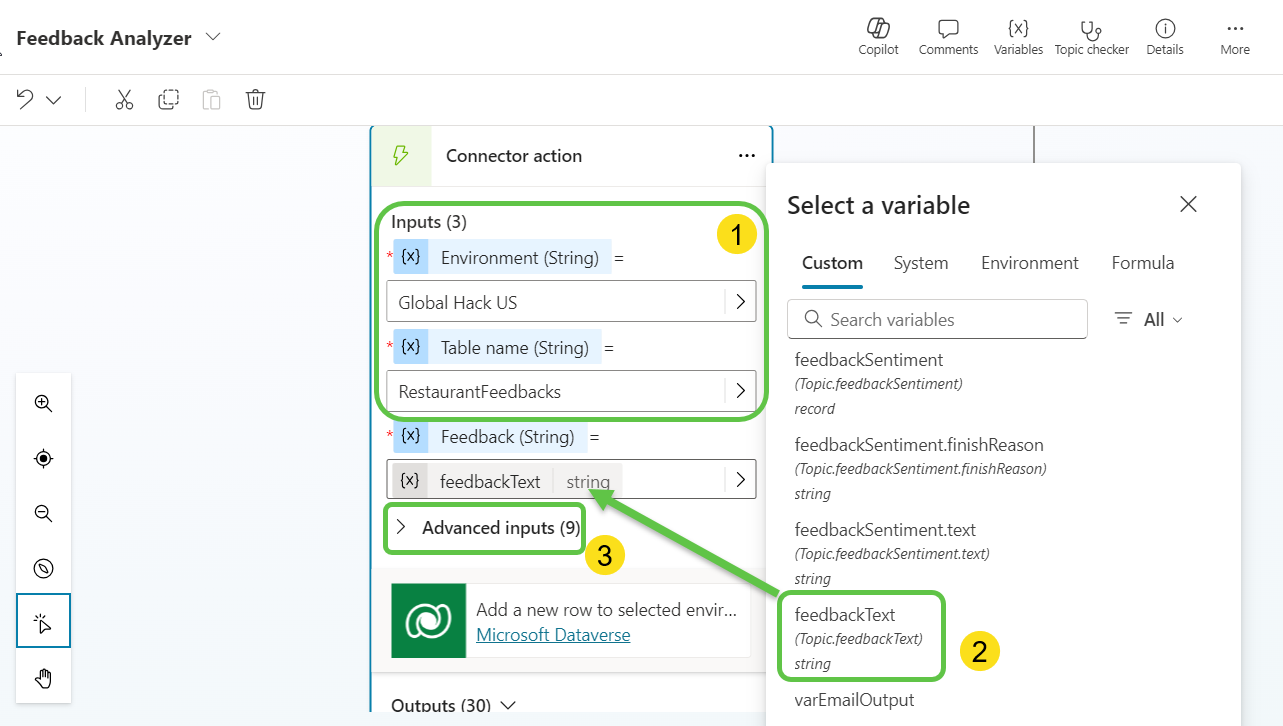Click the zoom in magnifier

43,404
